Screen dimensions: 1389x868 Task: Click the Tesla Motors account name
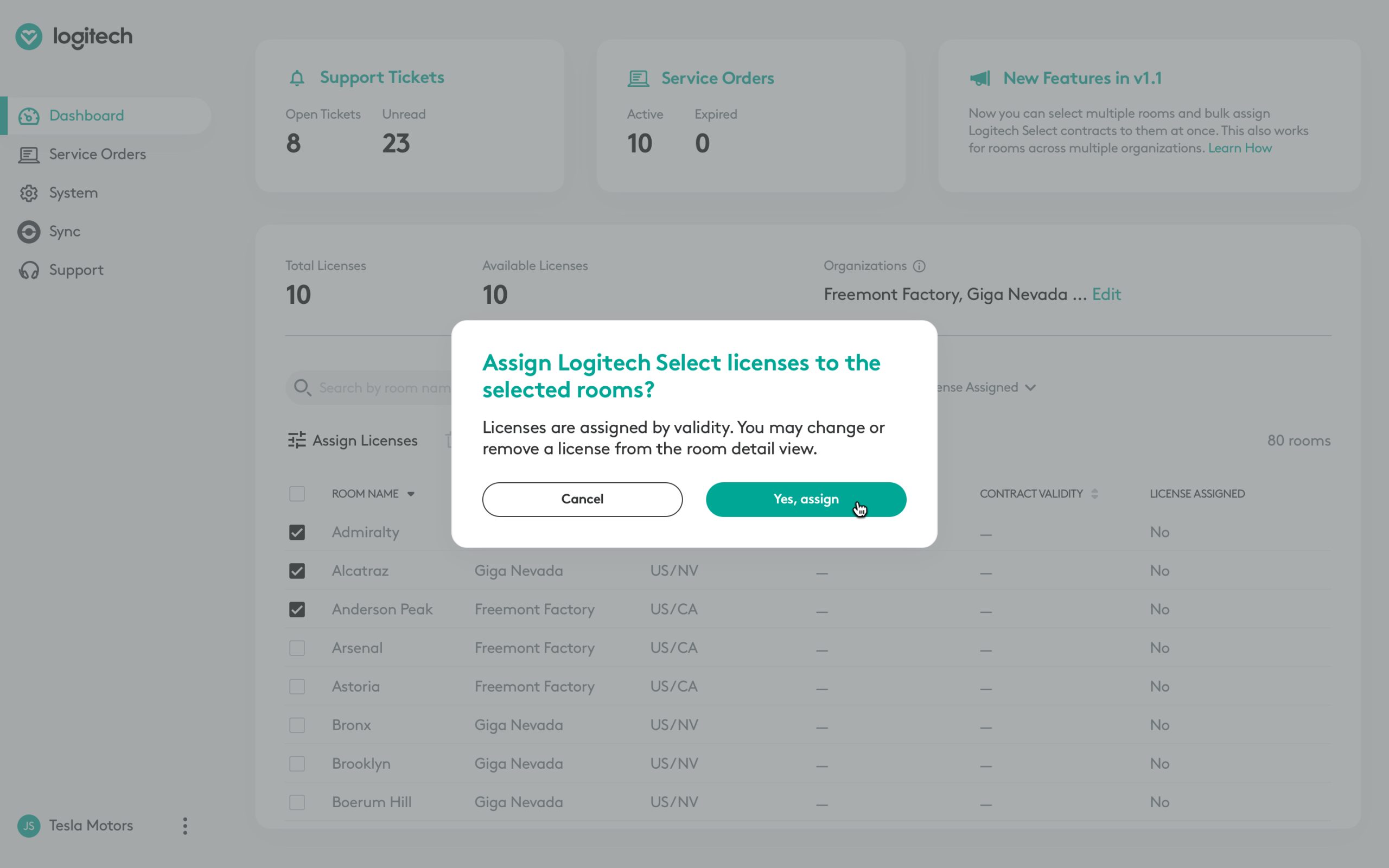91,826
